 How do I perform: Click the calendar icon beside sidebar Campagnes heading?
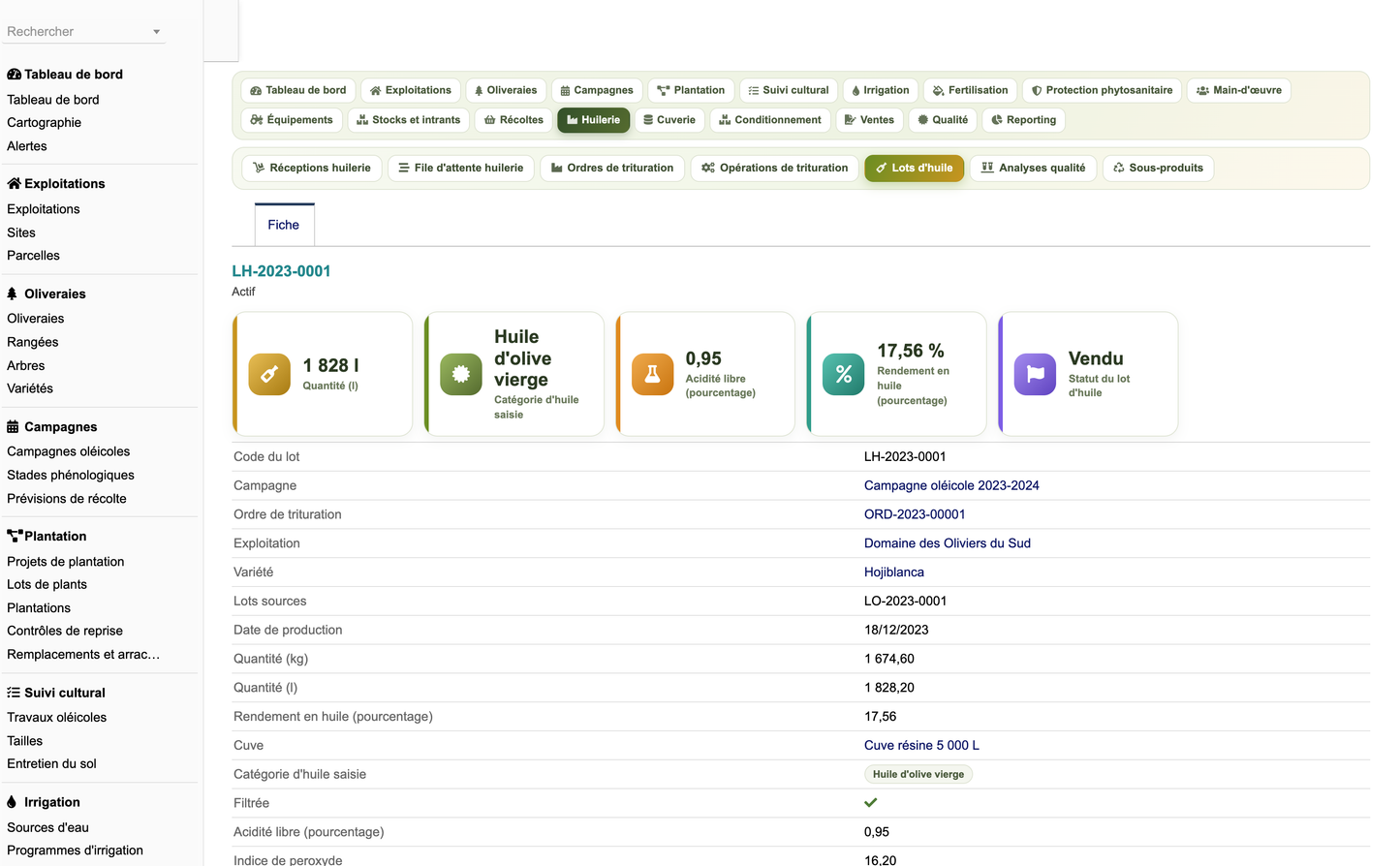[13, 426]
